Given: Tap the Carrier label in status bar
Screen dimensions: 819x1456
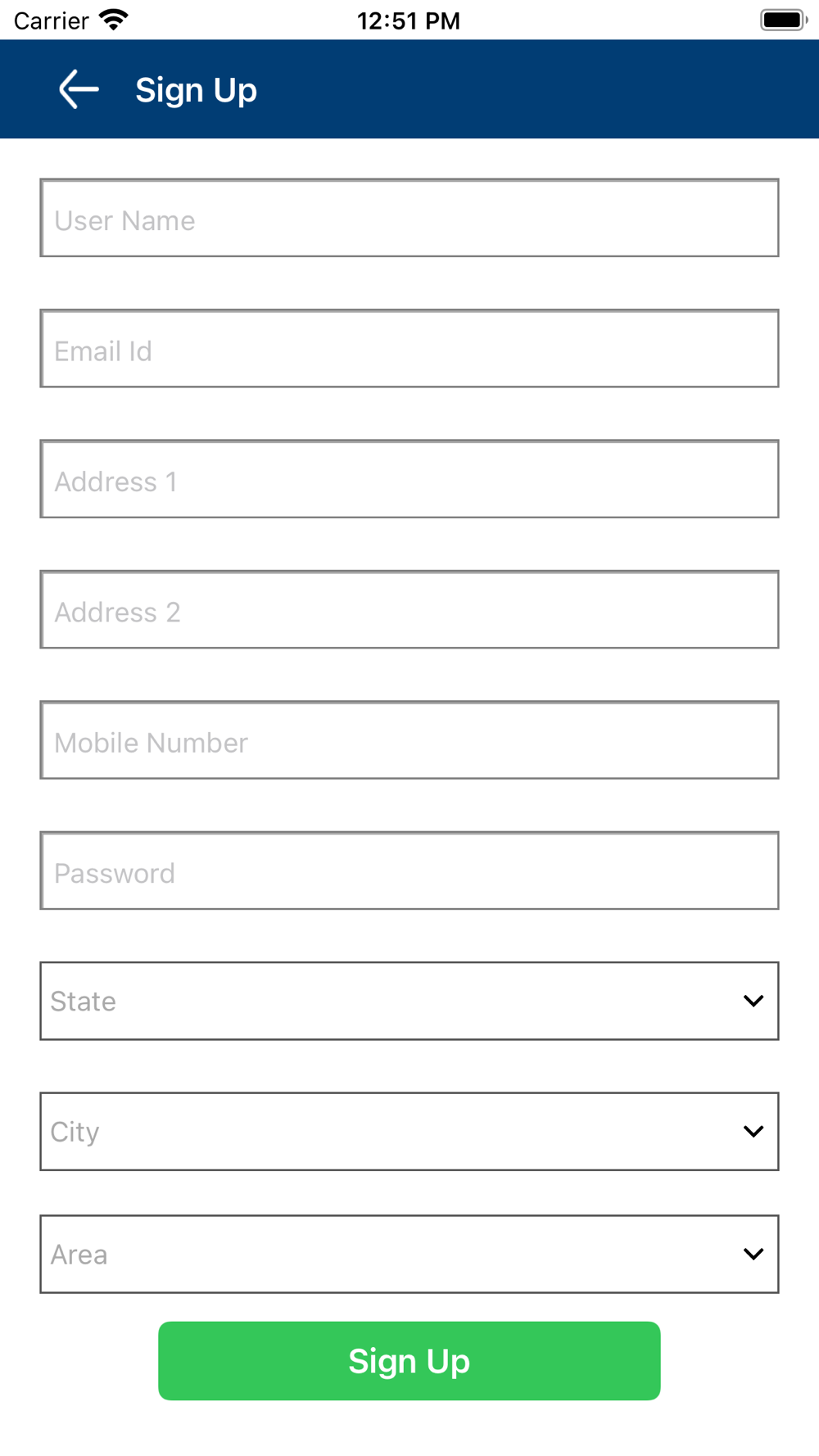Looking at the screenshot, I should click(x=51, y=20).
